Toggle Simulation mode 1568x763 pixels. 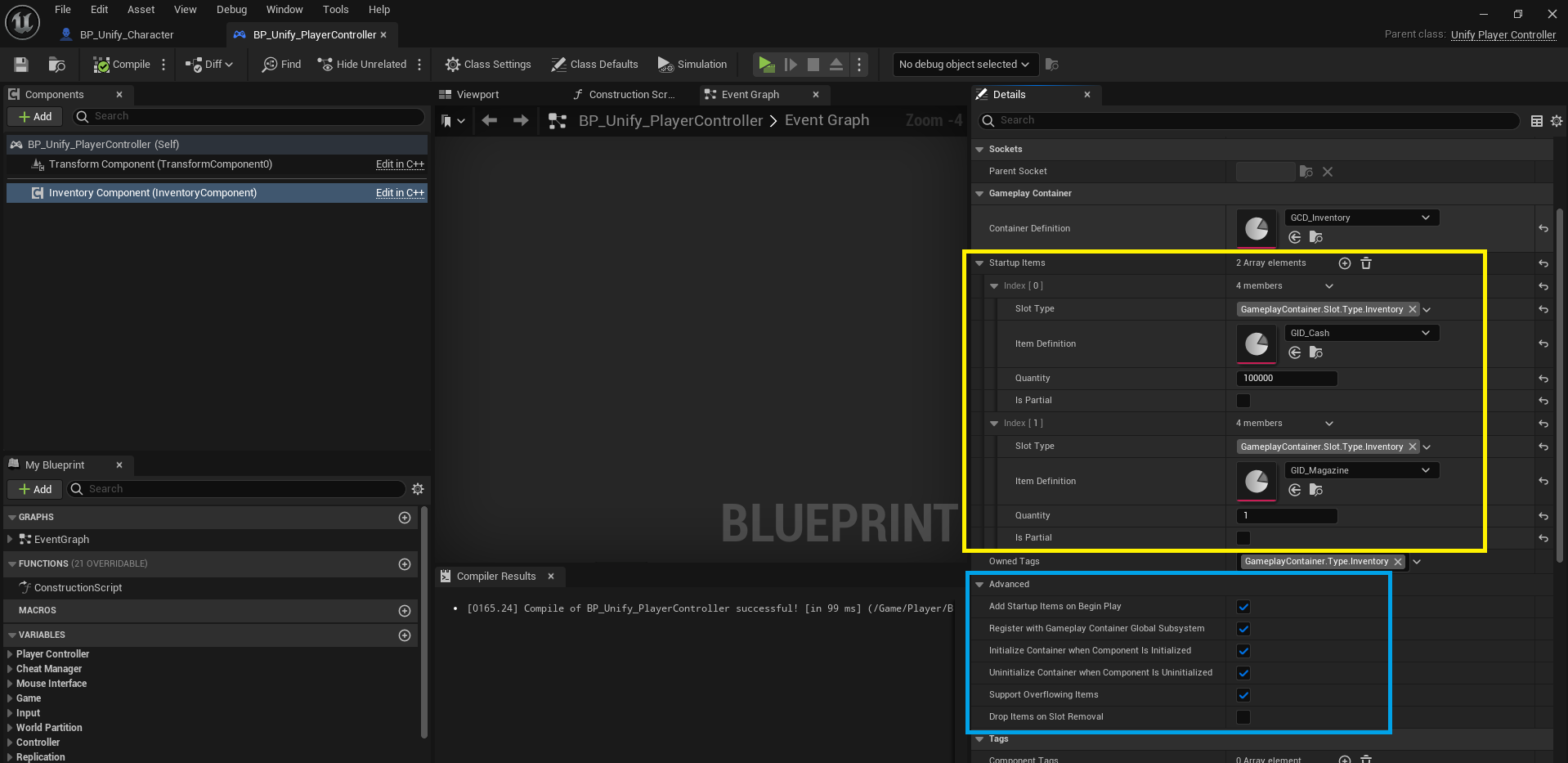click(x=692, y=65)
